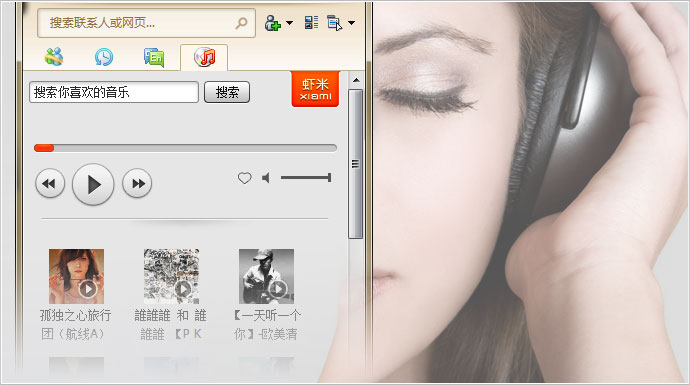Open the 孤独之心旅行团 title link
The width and height of the screenshot is (690, 385).
pos(75,325)
